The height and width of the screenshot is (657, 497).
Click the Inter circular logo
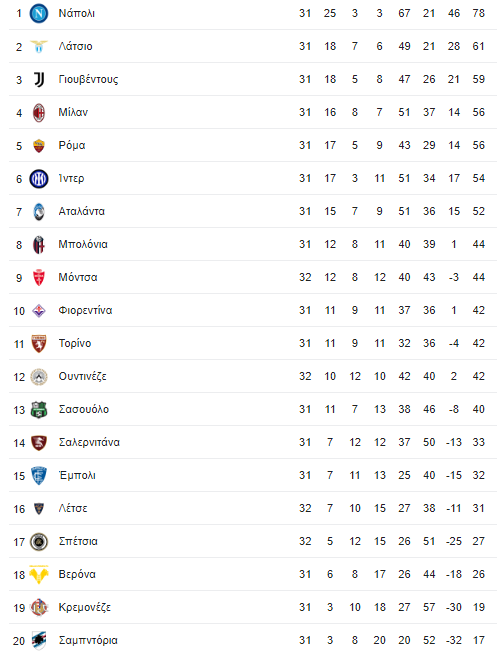[x=39, y=178]
